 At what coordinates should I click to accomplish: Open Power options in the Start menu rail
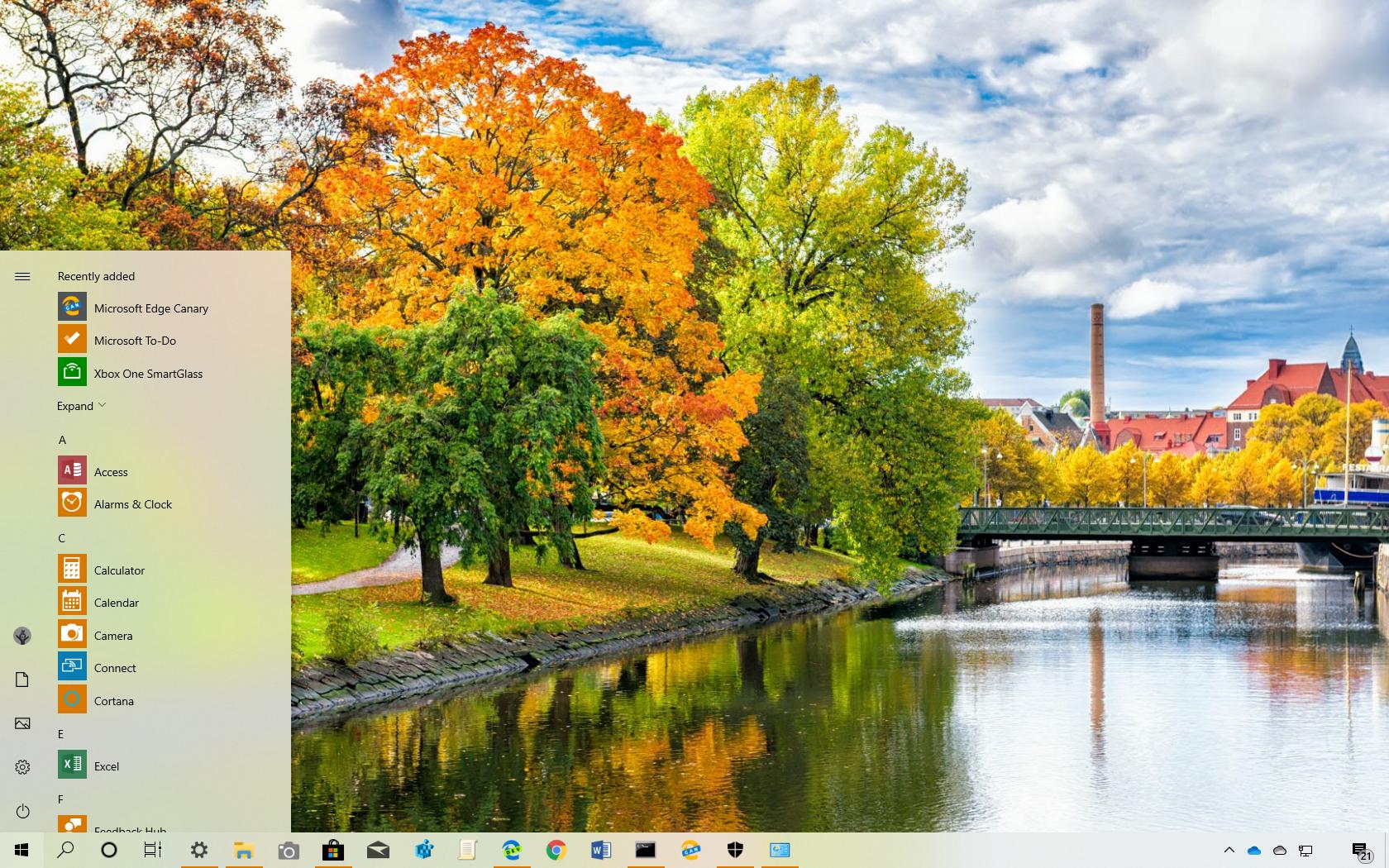pyautogui.click(x=22, y=812)
